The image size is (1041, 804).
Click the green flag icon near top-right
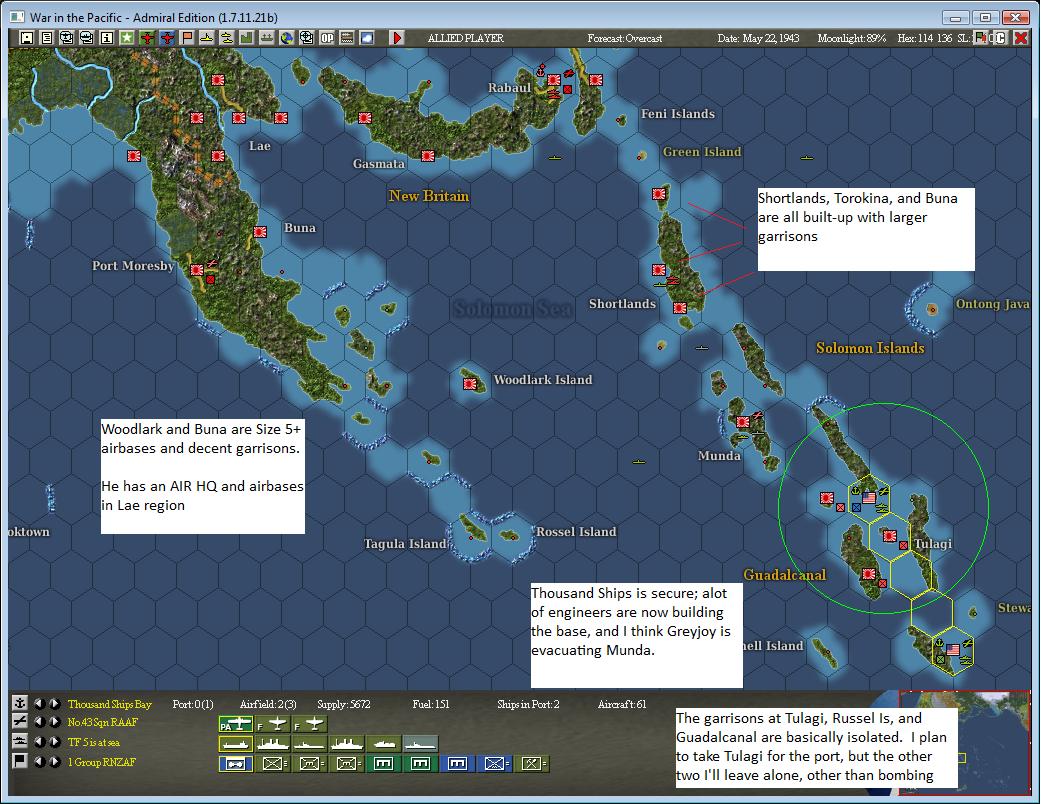[980, 38]
